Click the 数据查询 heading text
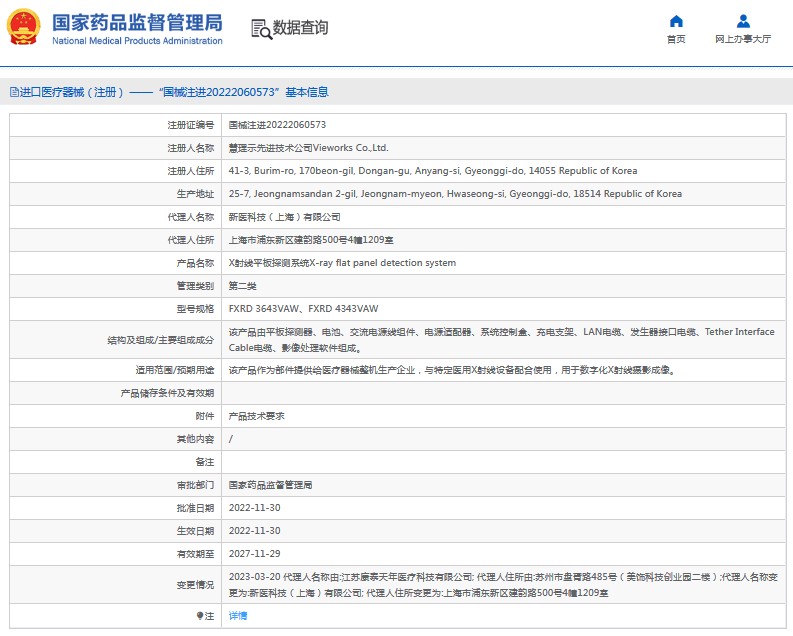This screenshot has width=793, height=636. click(x=300, y=28)
